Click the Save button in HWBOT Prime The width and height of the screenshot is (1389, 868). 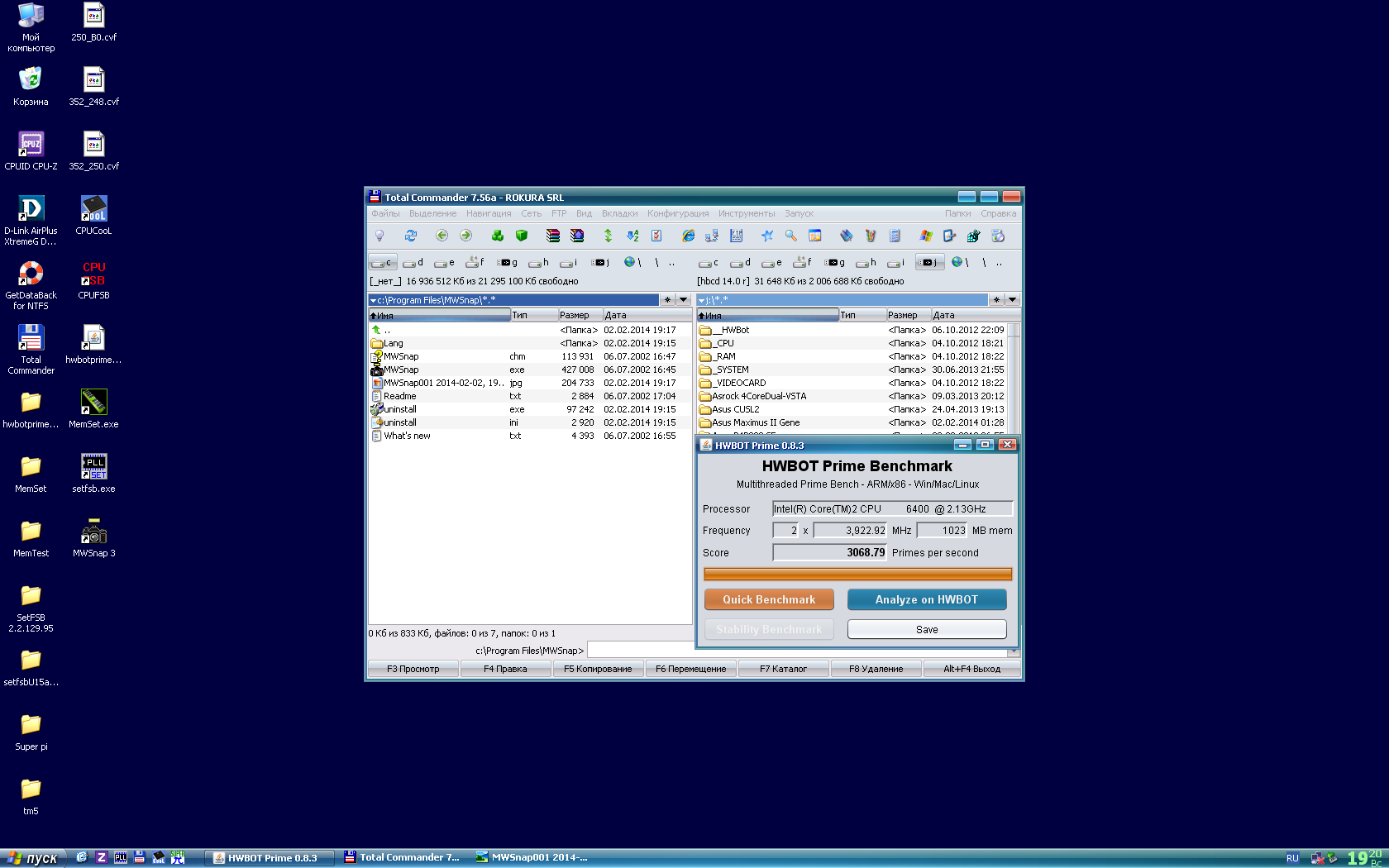pos(927,629)
